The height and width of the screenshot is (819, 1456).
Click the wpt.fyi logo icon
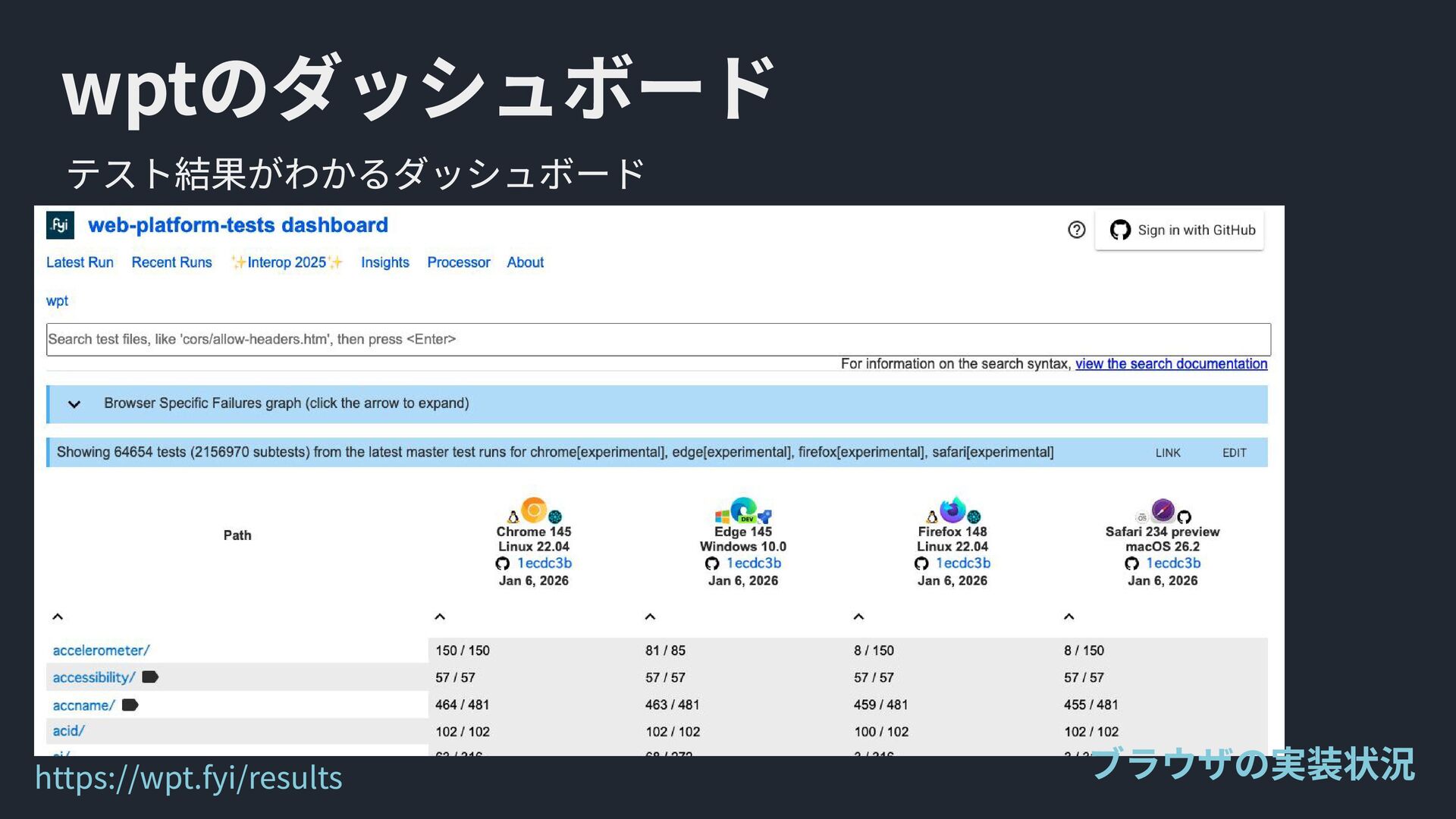point(60,225)
